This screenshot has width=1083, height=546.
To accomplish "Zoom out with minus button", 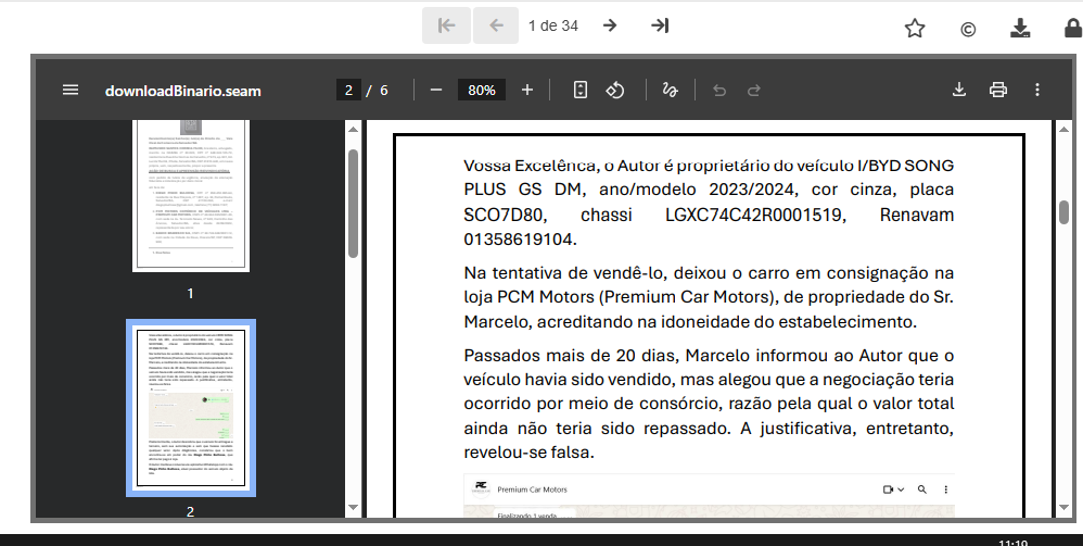I will (435, 90).
